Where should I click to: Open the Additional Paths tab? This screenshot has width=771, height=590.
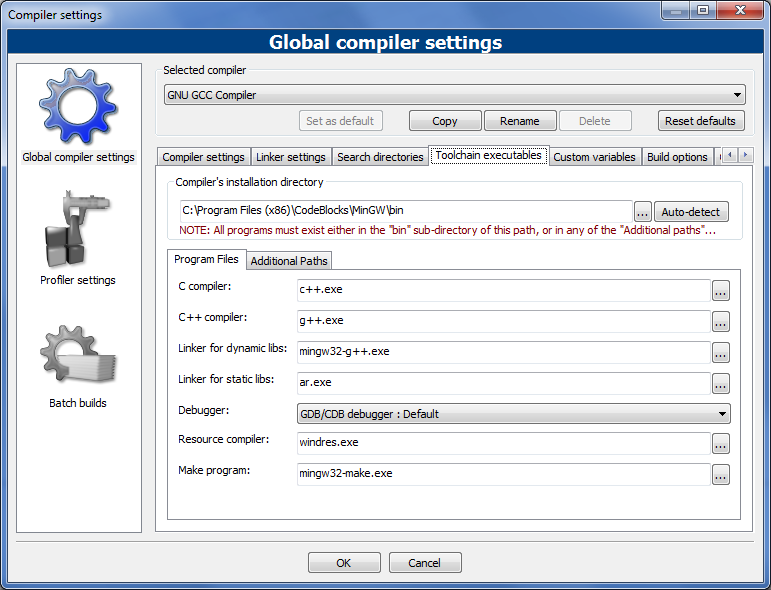click(289, 261)
